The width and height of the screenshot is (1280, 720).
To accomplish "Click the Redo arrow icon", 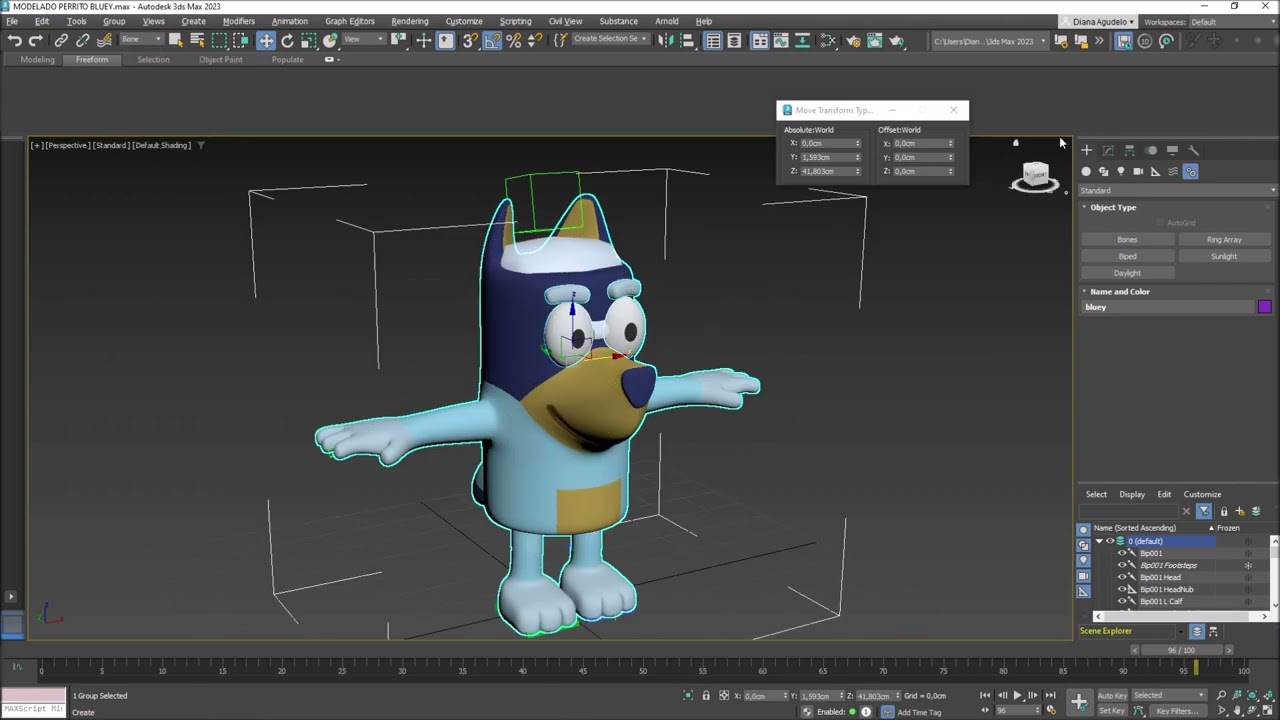I will (x=36, y=40).
